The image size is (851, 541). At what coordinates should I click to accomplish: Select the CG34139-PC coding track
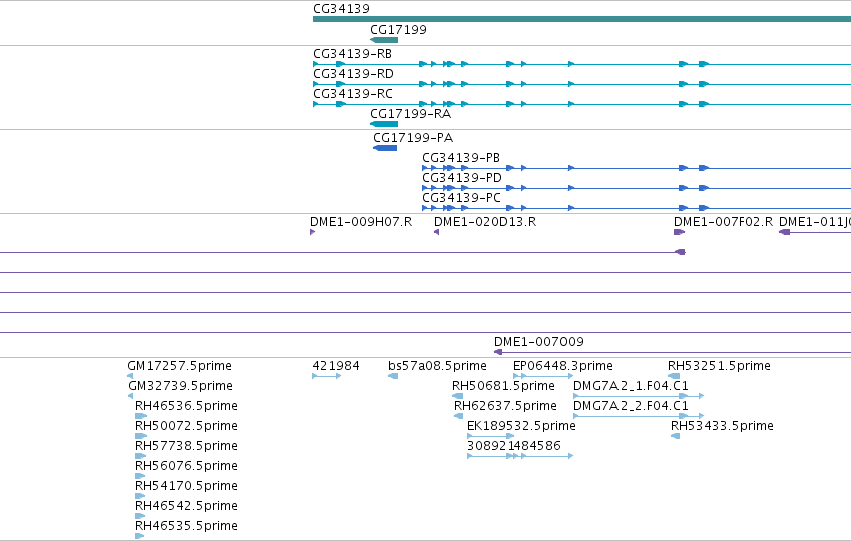click(637, 208)
